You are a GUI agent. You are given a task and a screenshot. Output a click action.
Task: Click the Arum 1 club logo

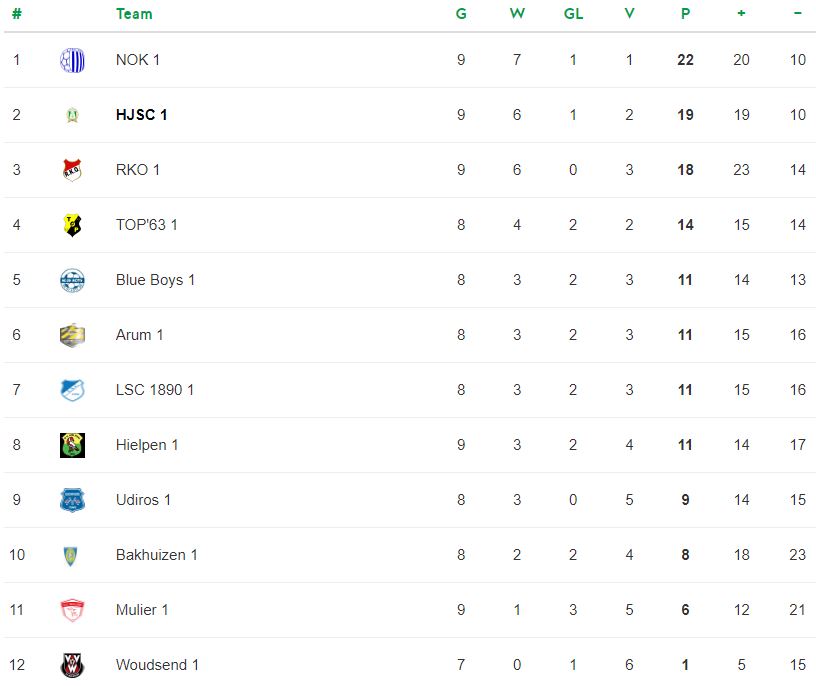point(72,335)
